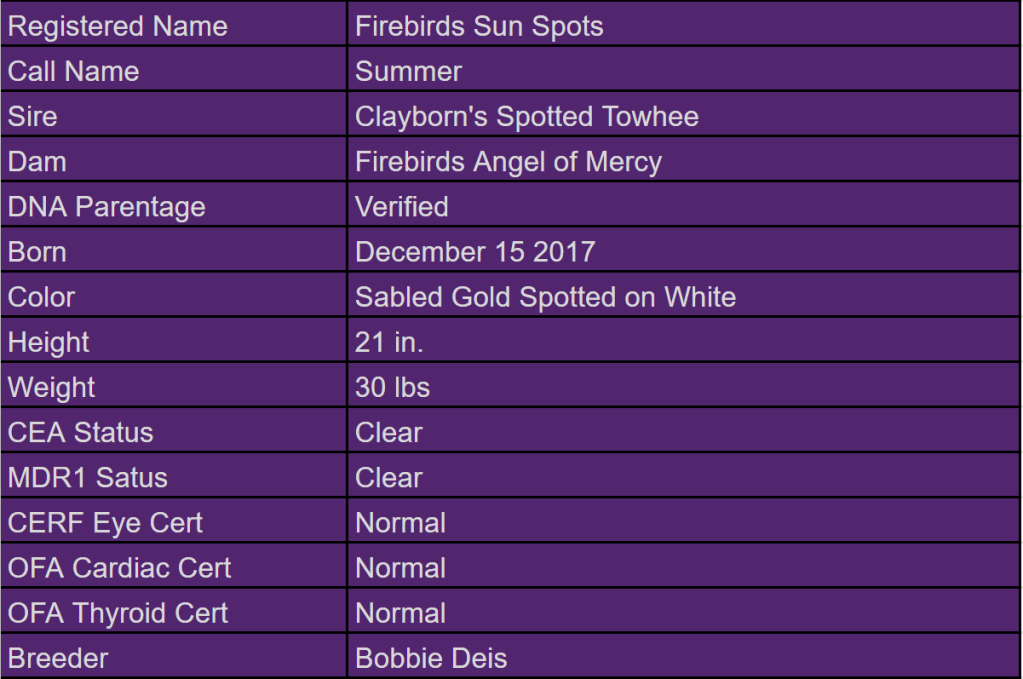
Task: Select 'Normal' in the OFA Cardiac Cert row
Action: (x=400, y=568)
